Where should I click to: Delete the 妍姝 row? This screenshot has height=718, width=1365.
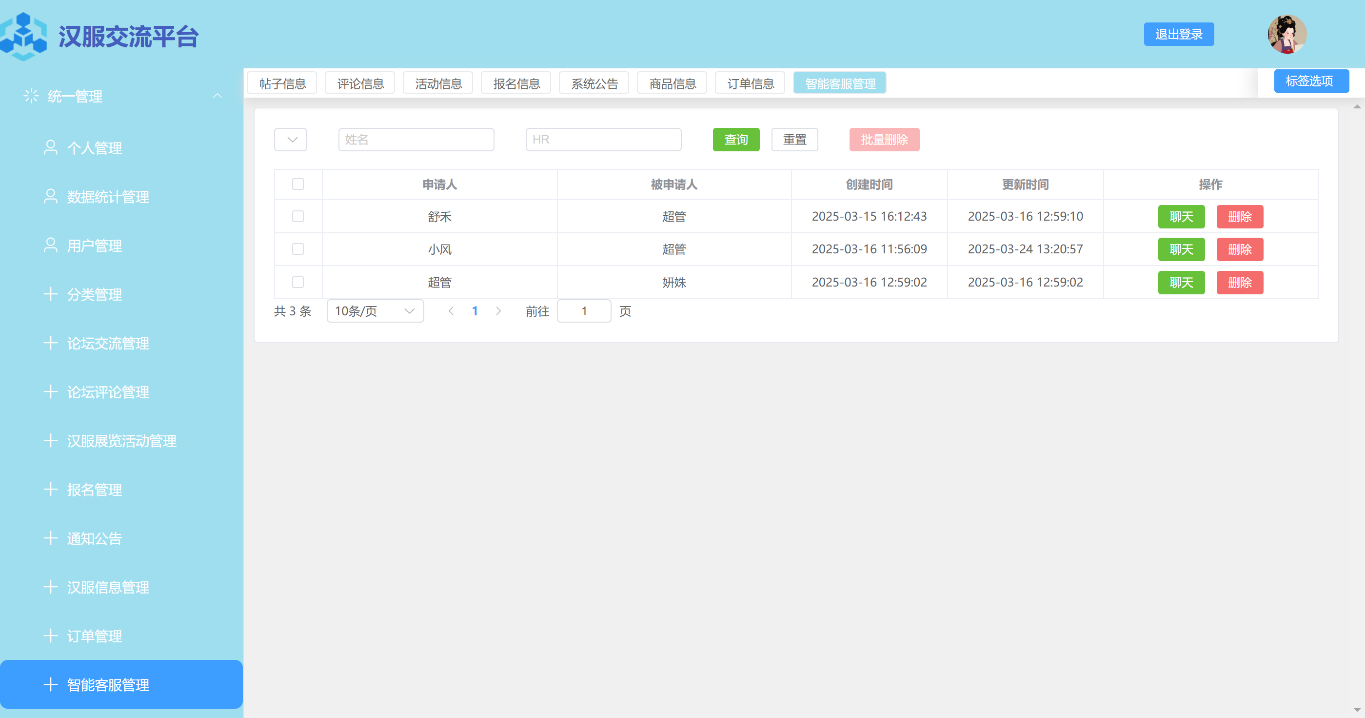[x=1240, y=282]
